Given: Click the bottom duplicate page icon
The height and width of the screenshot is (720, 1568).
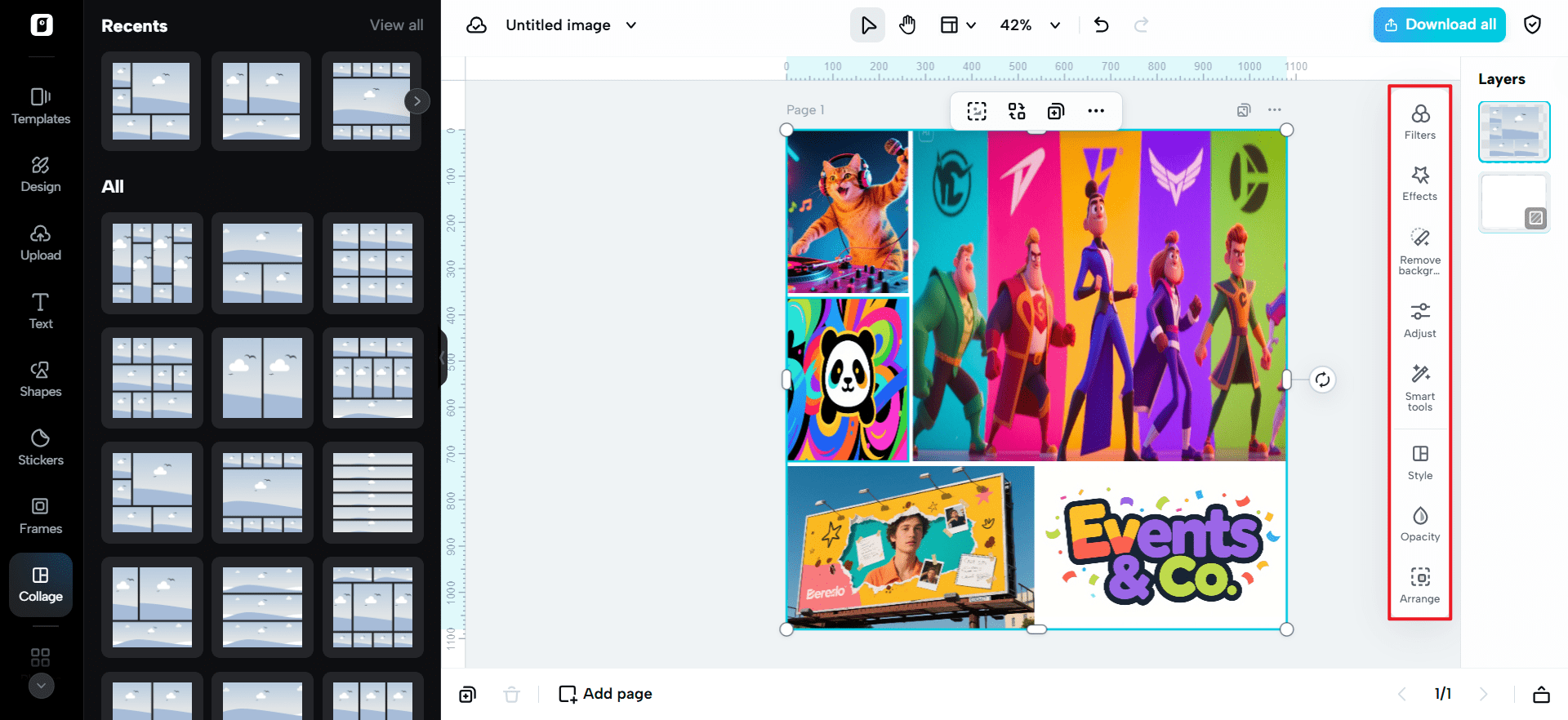Looking at the screenshot, I should point(467,695).
